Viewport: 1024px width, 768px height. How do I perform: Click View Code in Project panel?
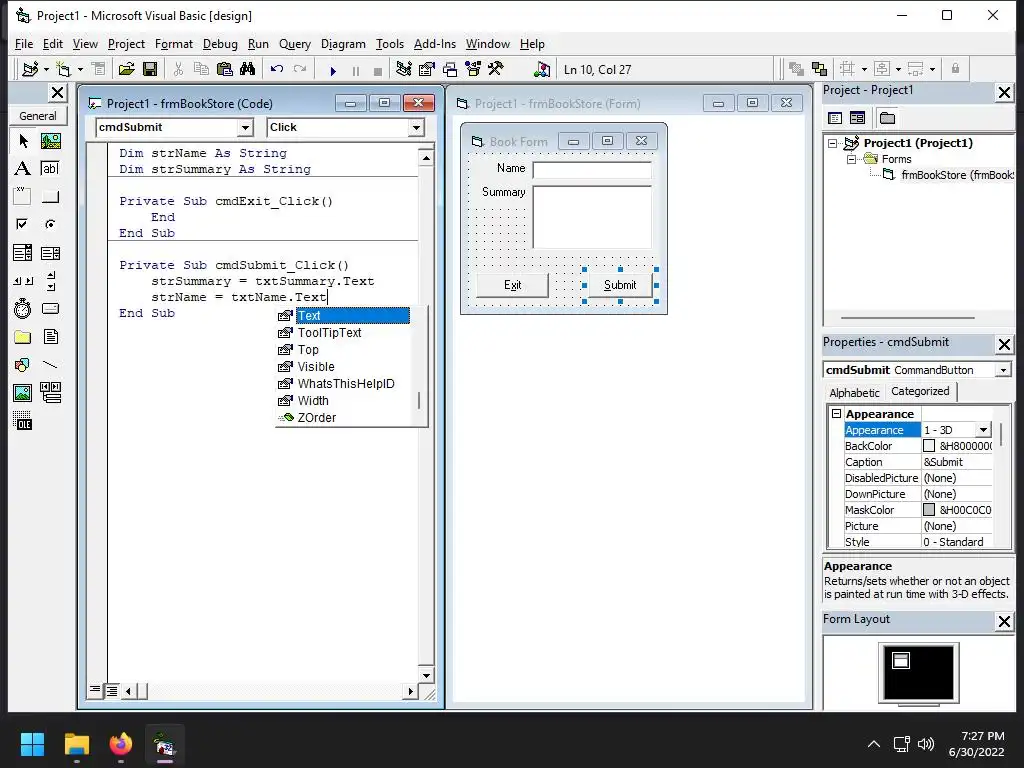point(835,118)
